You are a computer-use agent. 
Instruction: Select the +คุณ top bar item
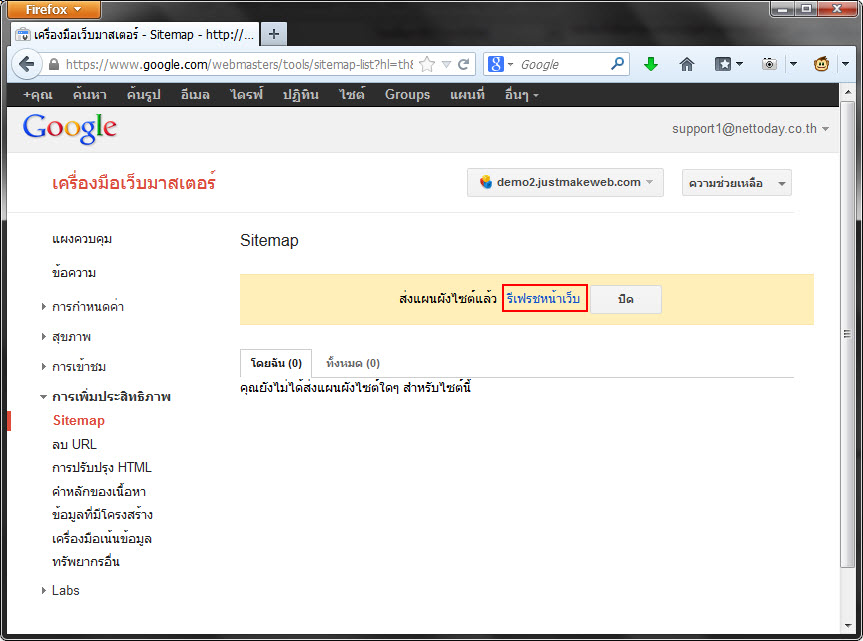point(38,95)
